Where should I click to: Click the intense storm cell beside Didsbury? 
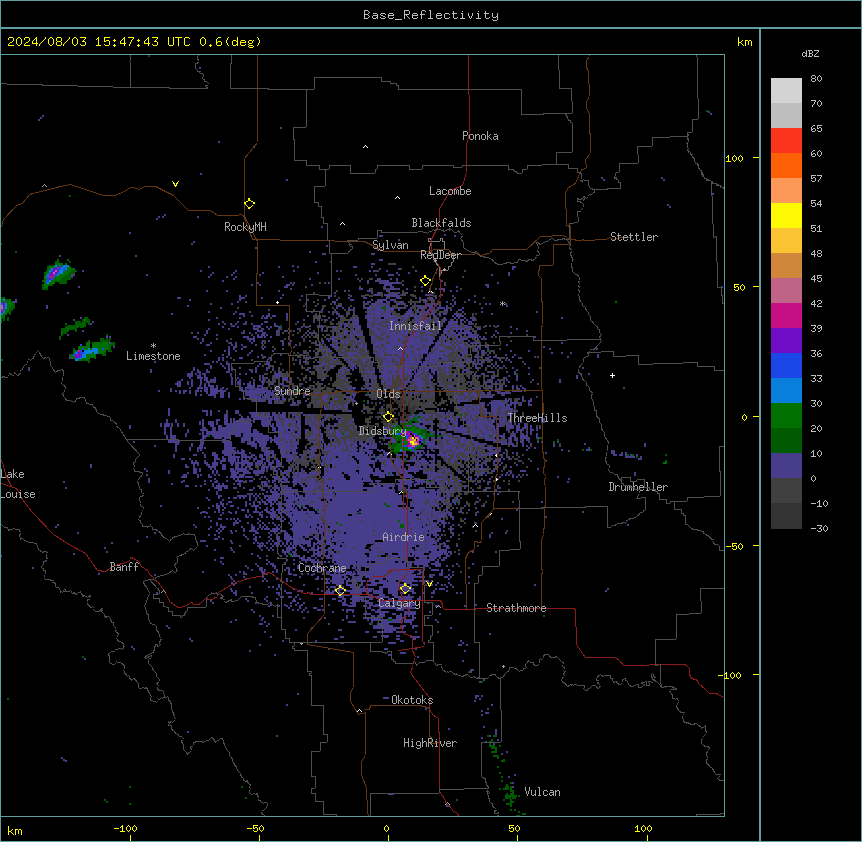[x=412, y=440]
